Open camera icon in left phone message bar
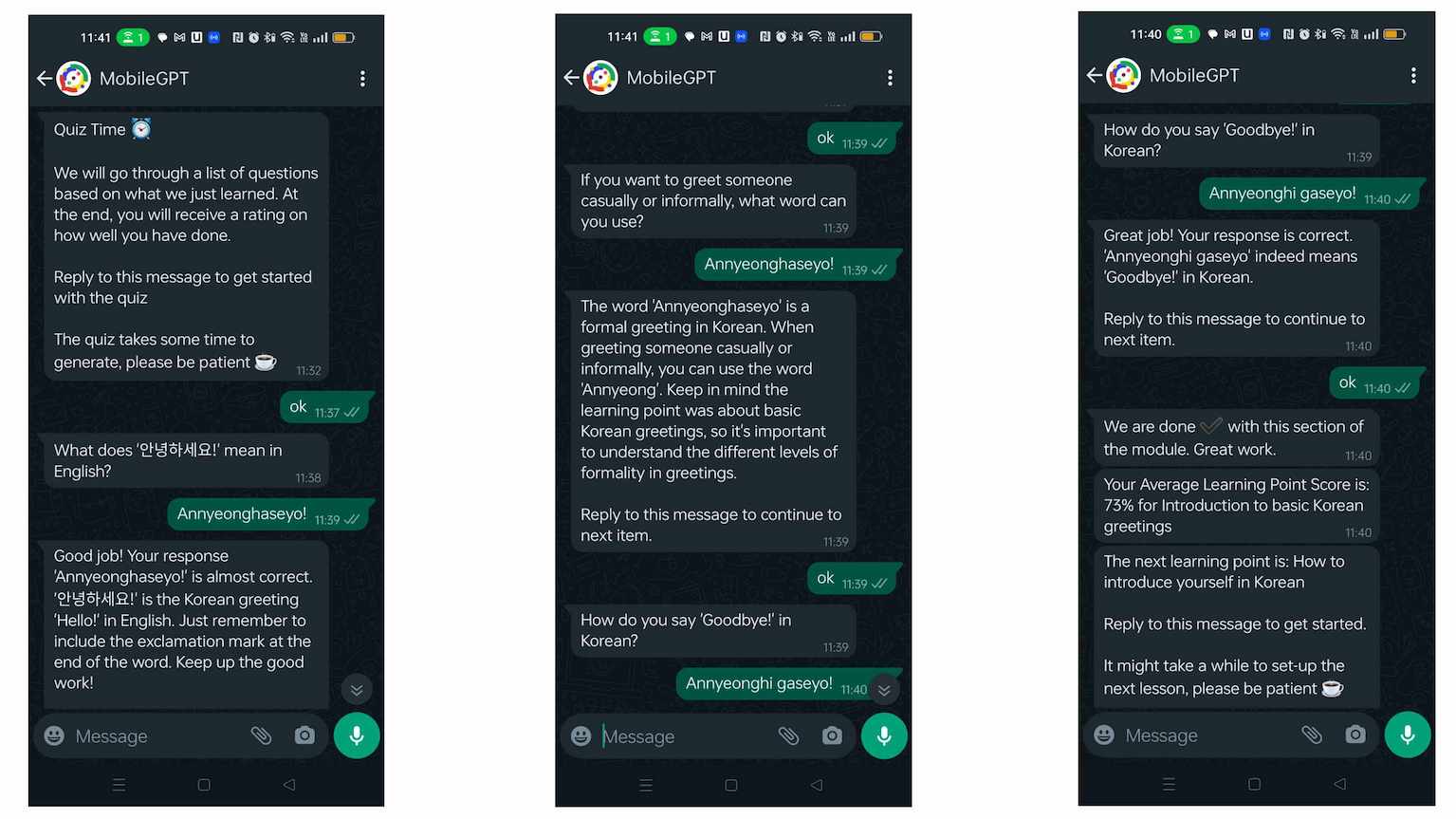The height and width of the screenshot is (819, 1456). (x=304, y=735)
